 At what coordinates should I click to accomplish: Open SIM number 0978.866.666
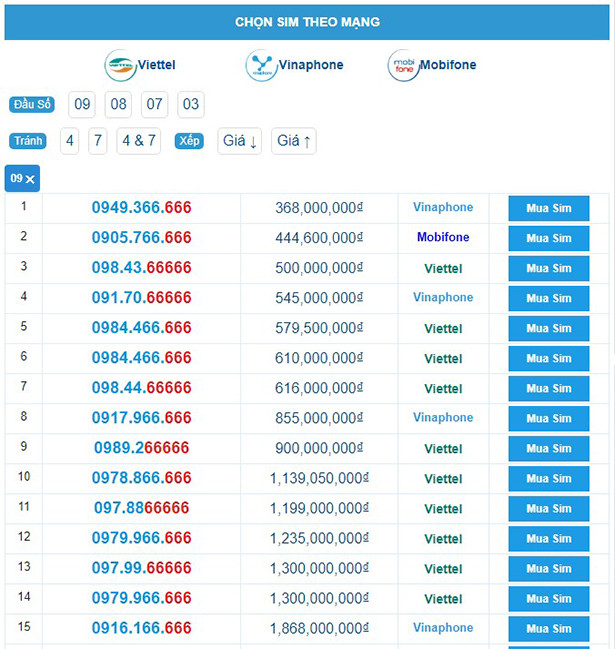pos(142,478)
